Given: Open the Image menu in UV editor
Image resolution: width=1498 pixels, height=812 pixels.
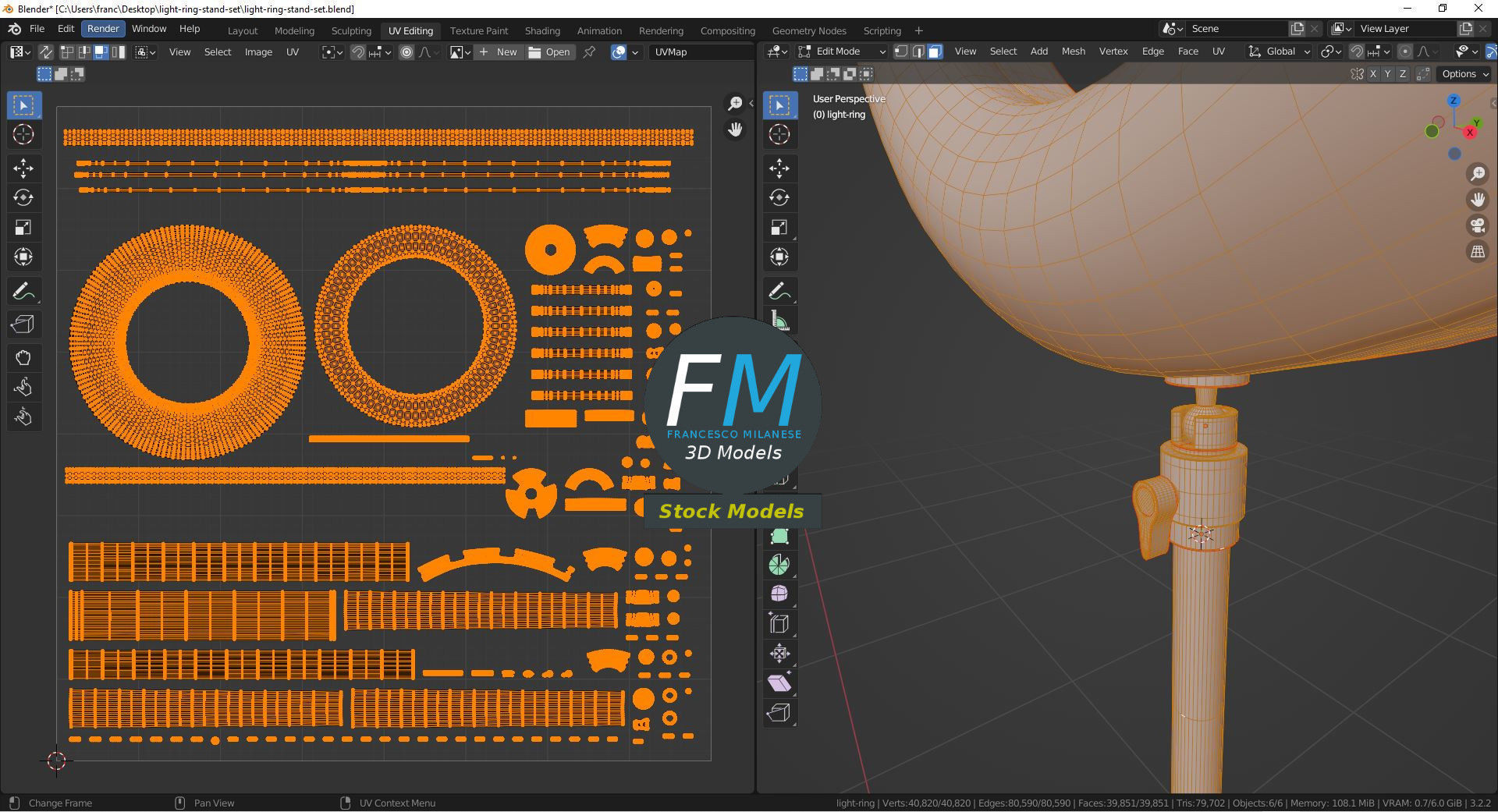Looking at the screenshot, I should [258, 52].
